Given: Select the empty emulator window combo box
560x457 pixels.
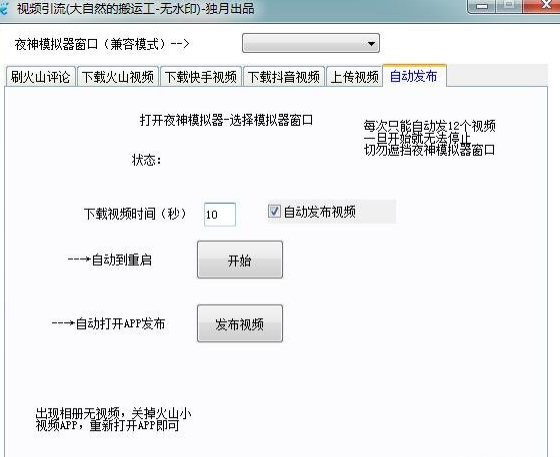Looking at the screenshot, I should point(311,43).
